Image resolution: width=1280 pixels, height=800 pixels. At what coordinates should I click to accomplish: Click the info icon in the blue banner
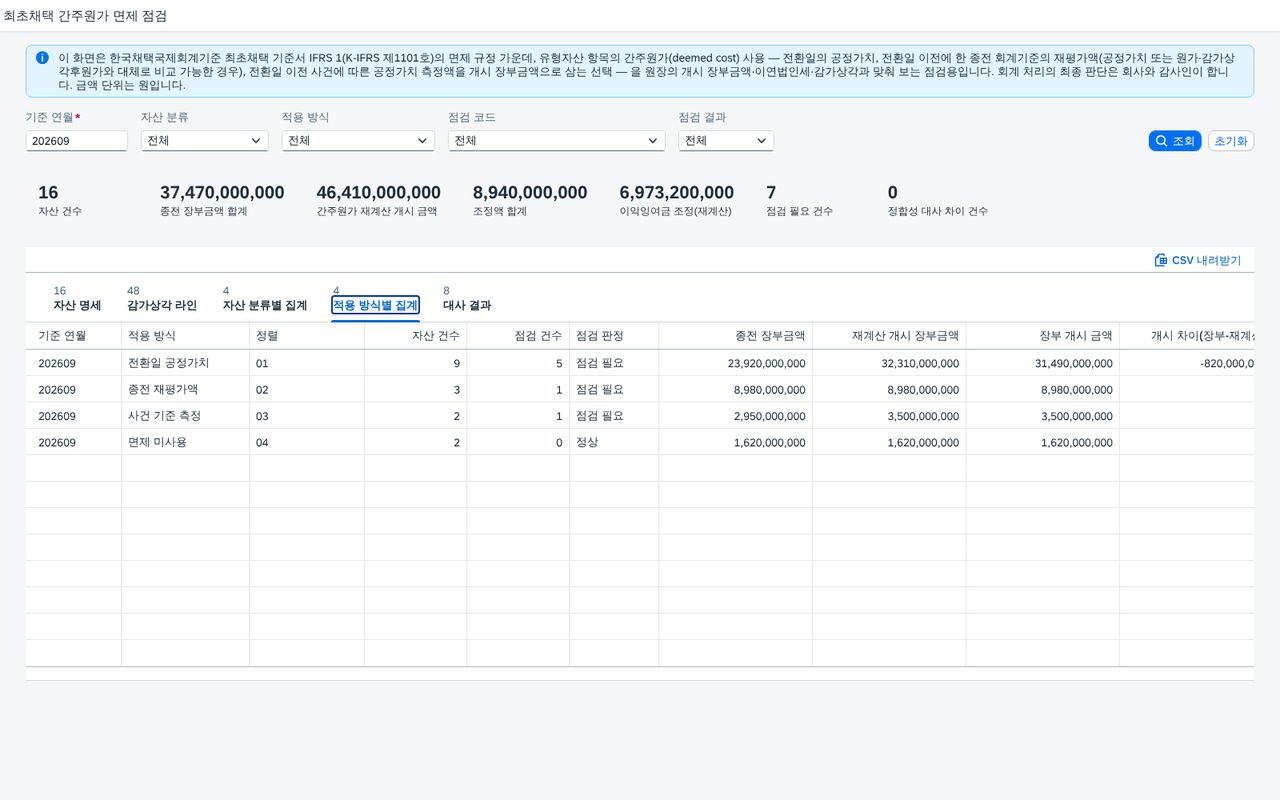(42, 58)
